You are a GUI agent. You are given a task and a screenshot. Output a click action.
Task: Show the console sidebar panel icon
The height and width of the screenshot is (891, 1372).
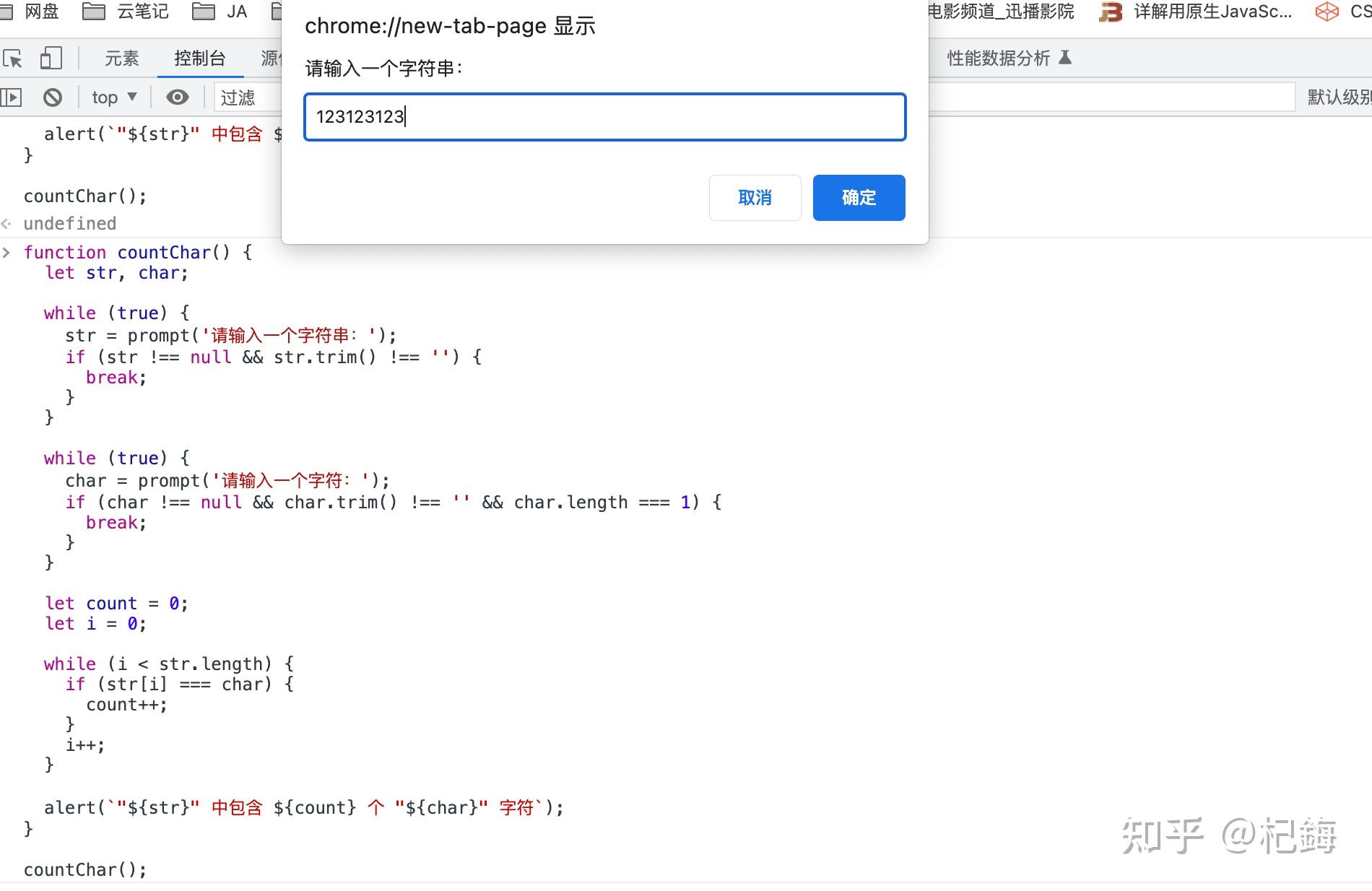coord(12,97)
